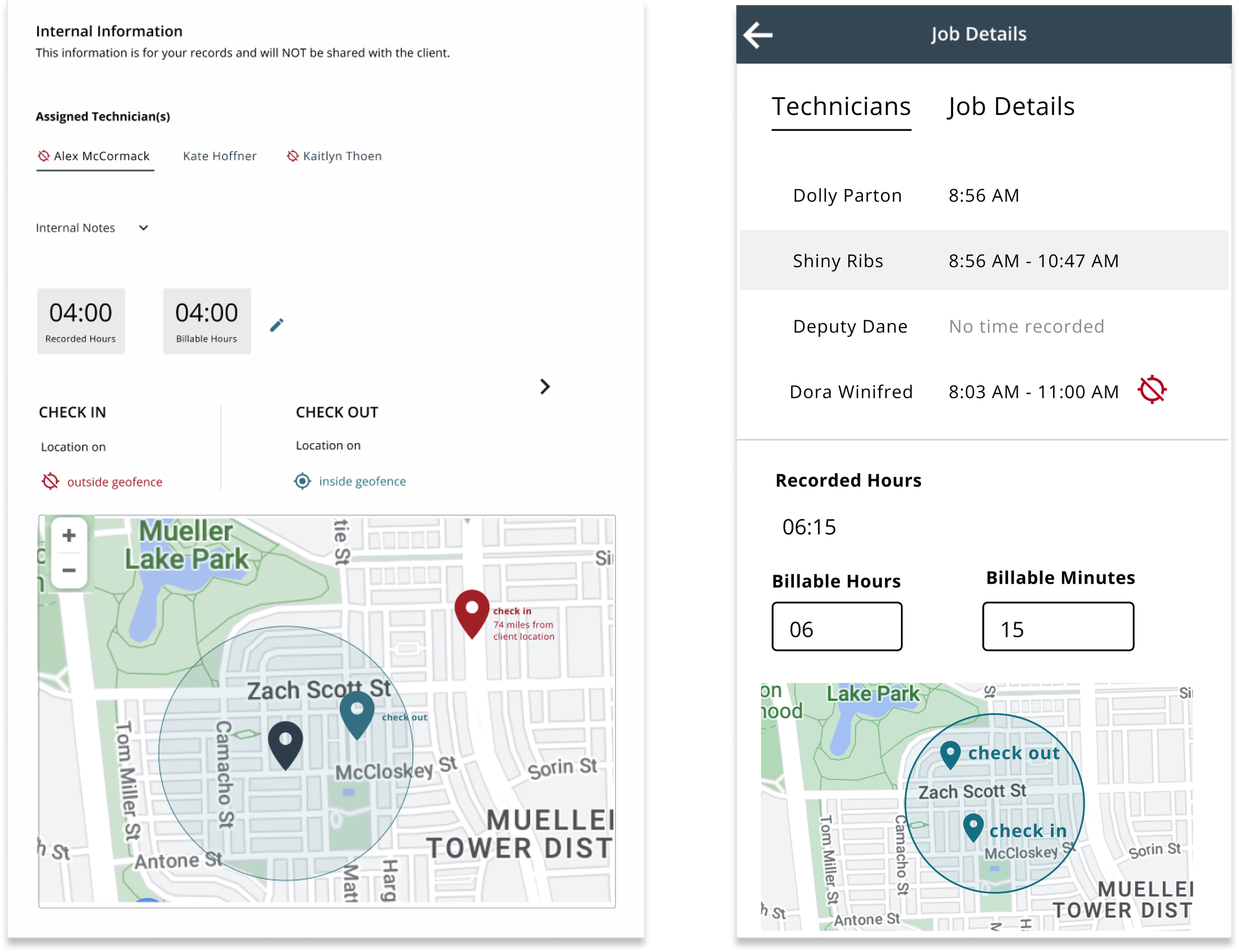Click the Billable Hours input field
This screenshot has height=952, width=1239.
837,627
